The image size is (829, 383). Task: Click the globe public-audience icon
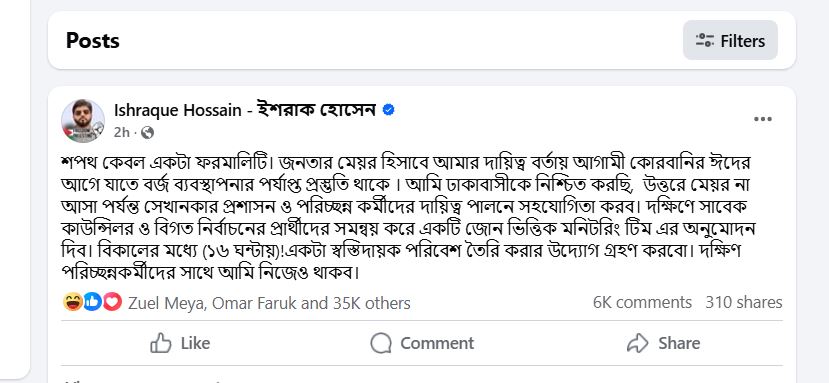coord(148,133)
